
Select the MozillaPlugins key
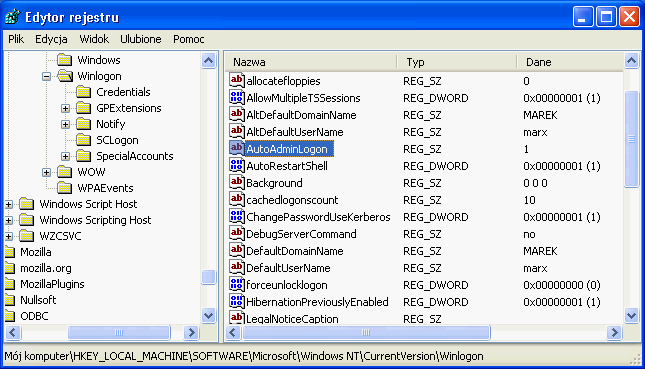pyautogui.click(x=52, y=284)
